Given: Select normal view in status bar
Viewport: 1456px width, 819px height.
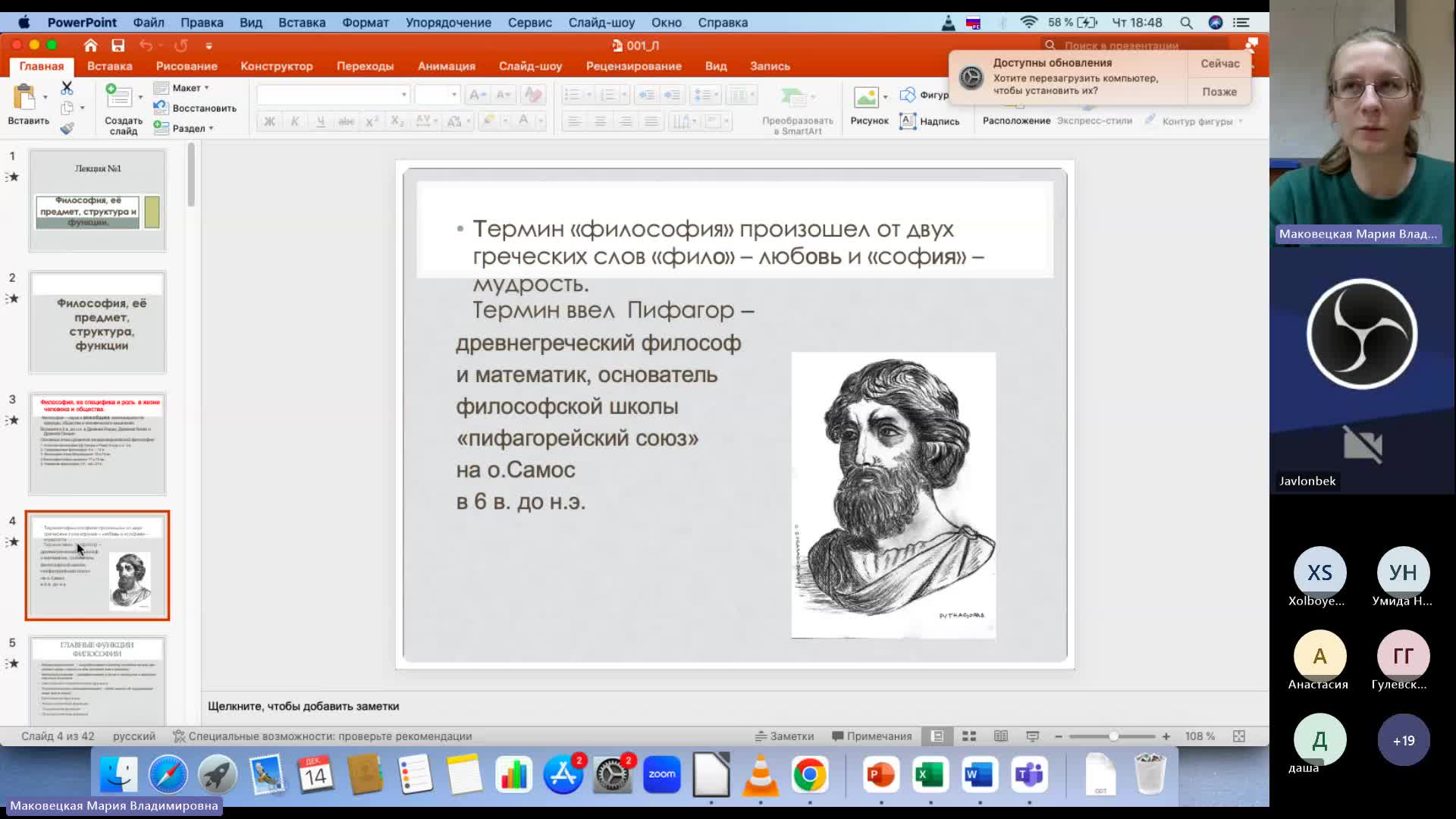Looking at the screenshot, I should pos(937,736).
